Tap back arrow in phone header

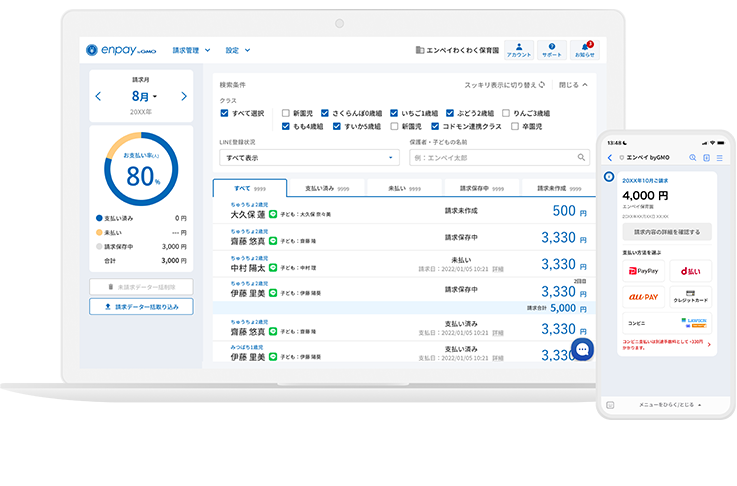click(x=610, y=158)
